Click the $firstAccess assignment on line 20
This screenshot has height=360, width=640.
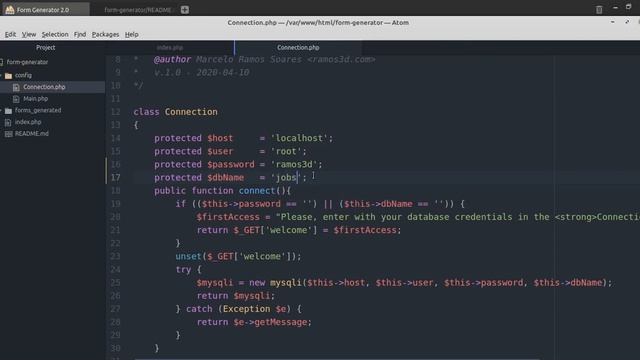pos(228,217)
